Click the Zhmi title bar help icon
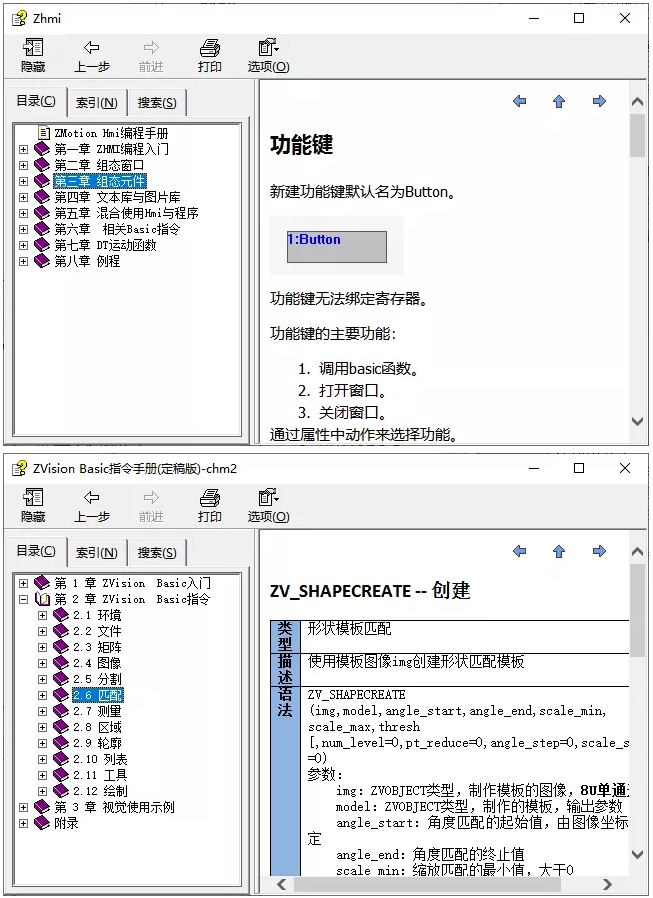This screenshot has width=653, height=898. [x=19, y=18]
